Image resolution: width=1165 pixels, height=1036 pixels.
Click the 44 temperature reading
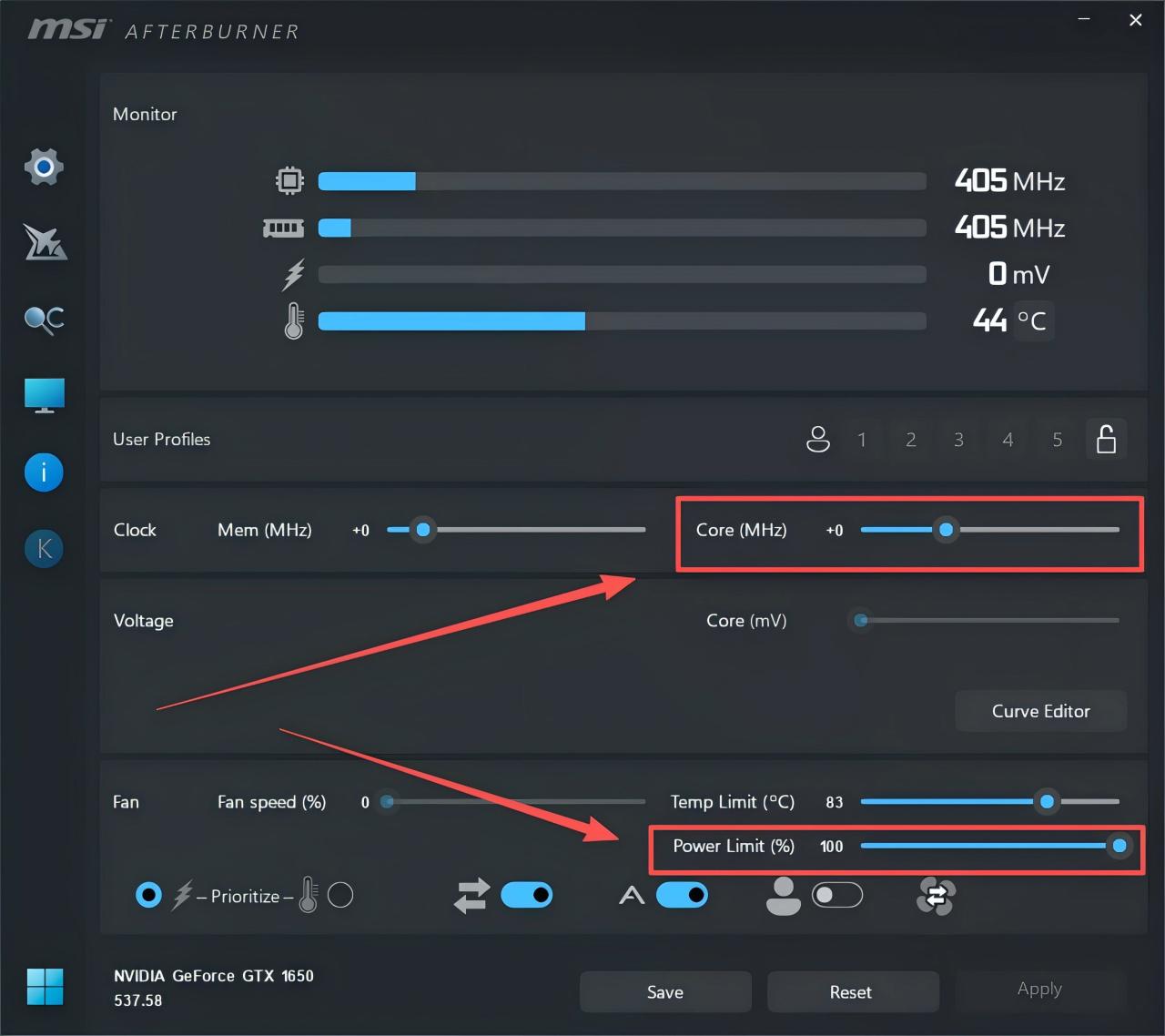coord(989,320)
